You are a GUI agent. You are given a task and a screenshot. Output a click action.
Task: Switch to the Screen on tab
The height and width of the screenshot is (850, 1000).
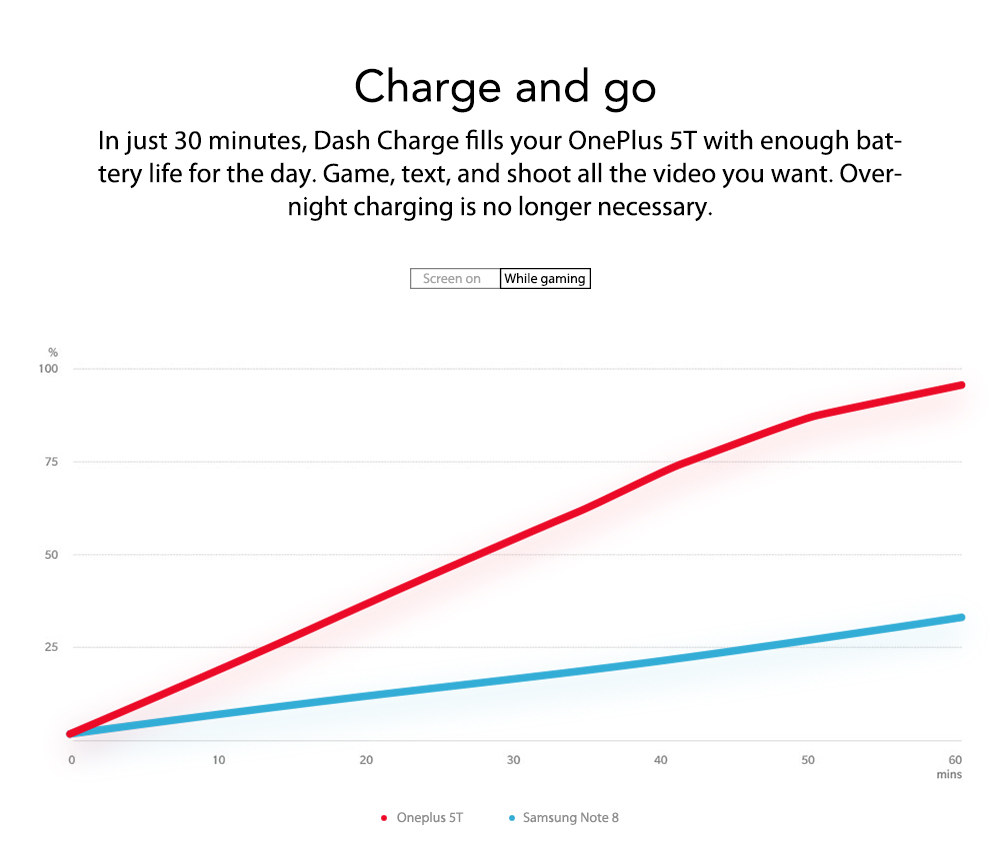(x=454, y=279)
